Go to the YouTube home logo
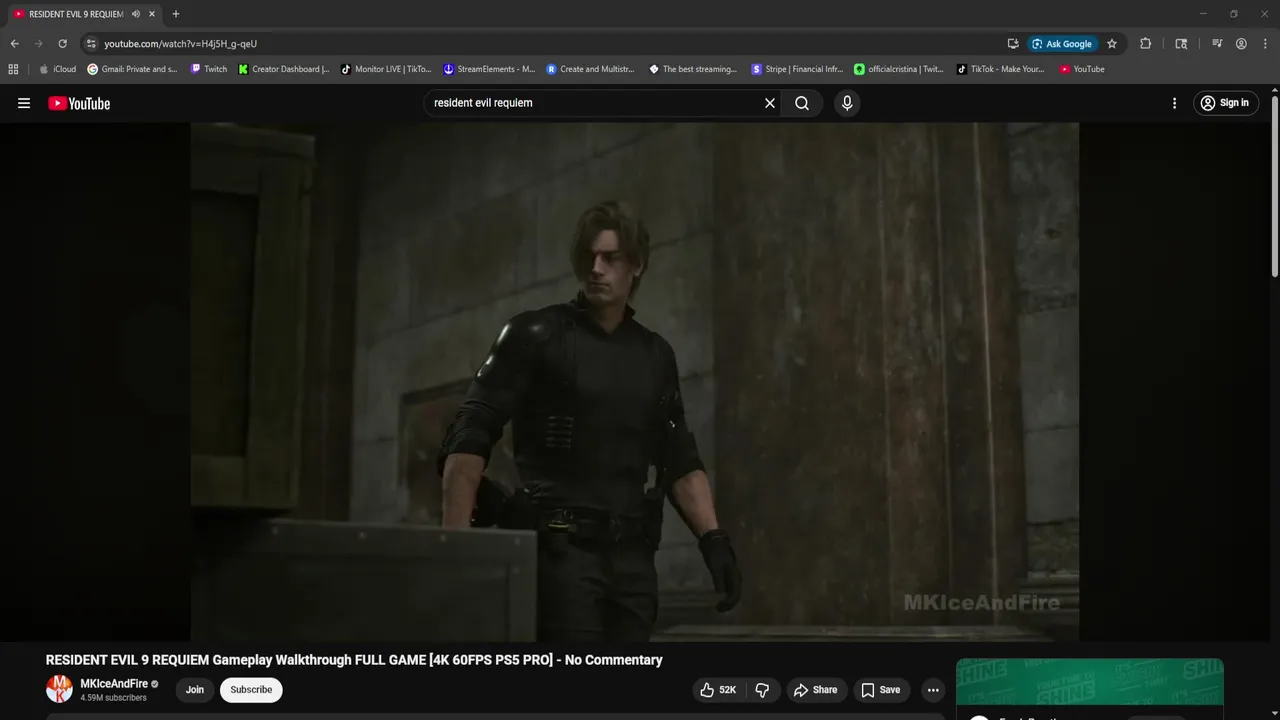Image resolution: width=1280 pixels, height=720 pixels. pyautogui.click(x=79, y=103)
